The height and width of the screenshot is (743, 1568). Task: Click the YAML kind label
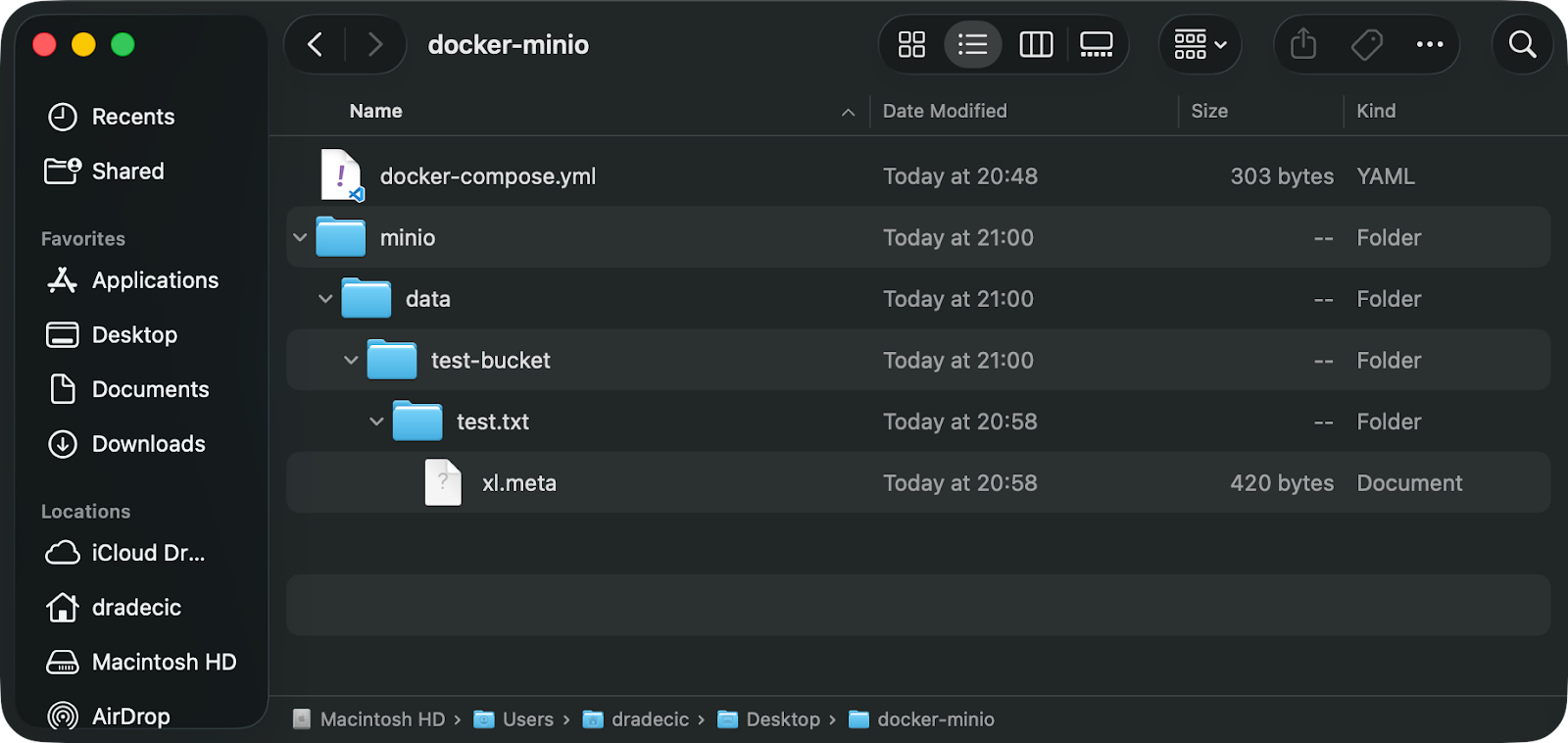(x=1386, y=176)
